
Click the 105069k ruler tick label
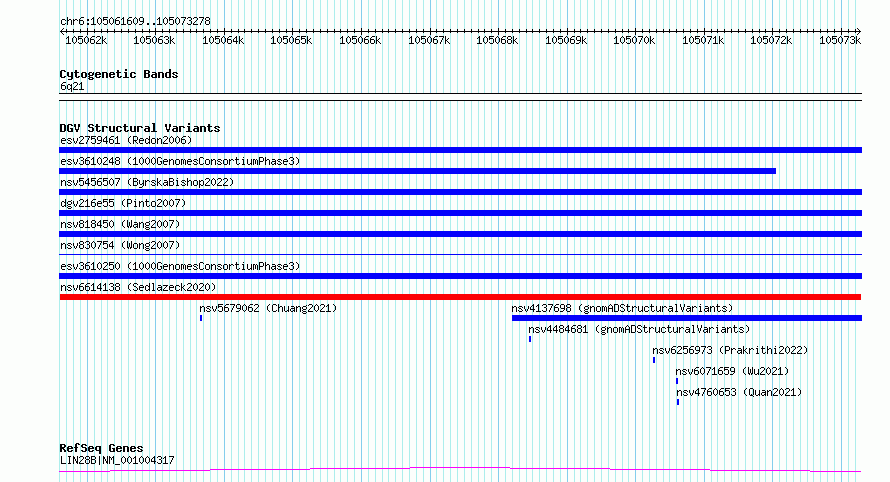566,40
